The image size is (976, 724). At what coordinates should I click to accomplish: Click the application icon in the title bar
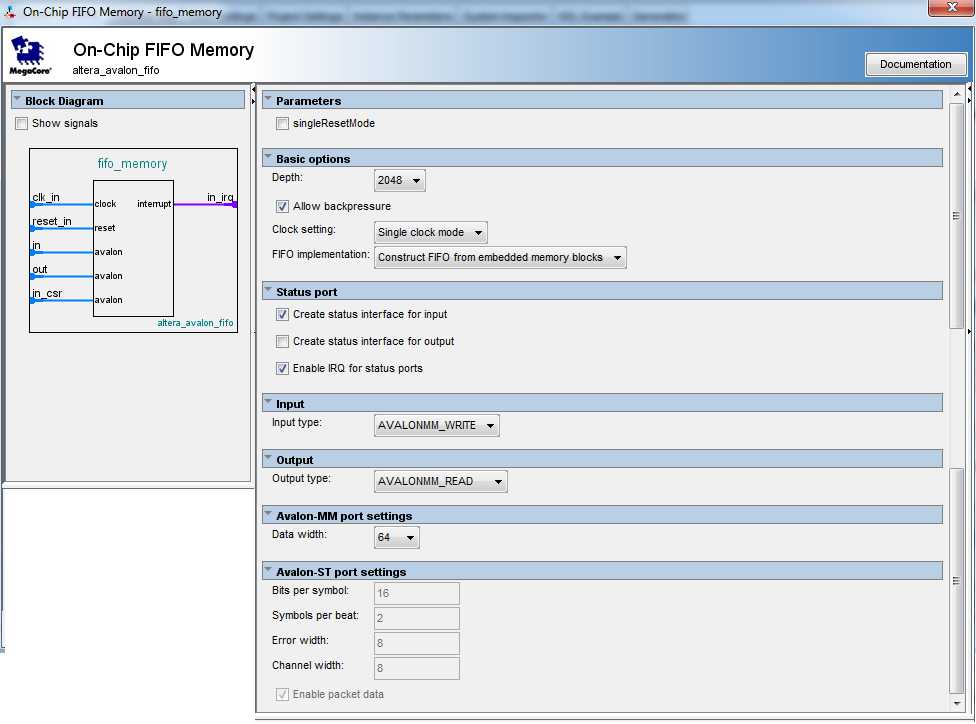tap(10, 11)
